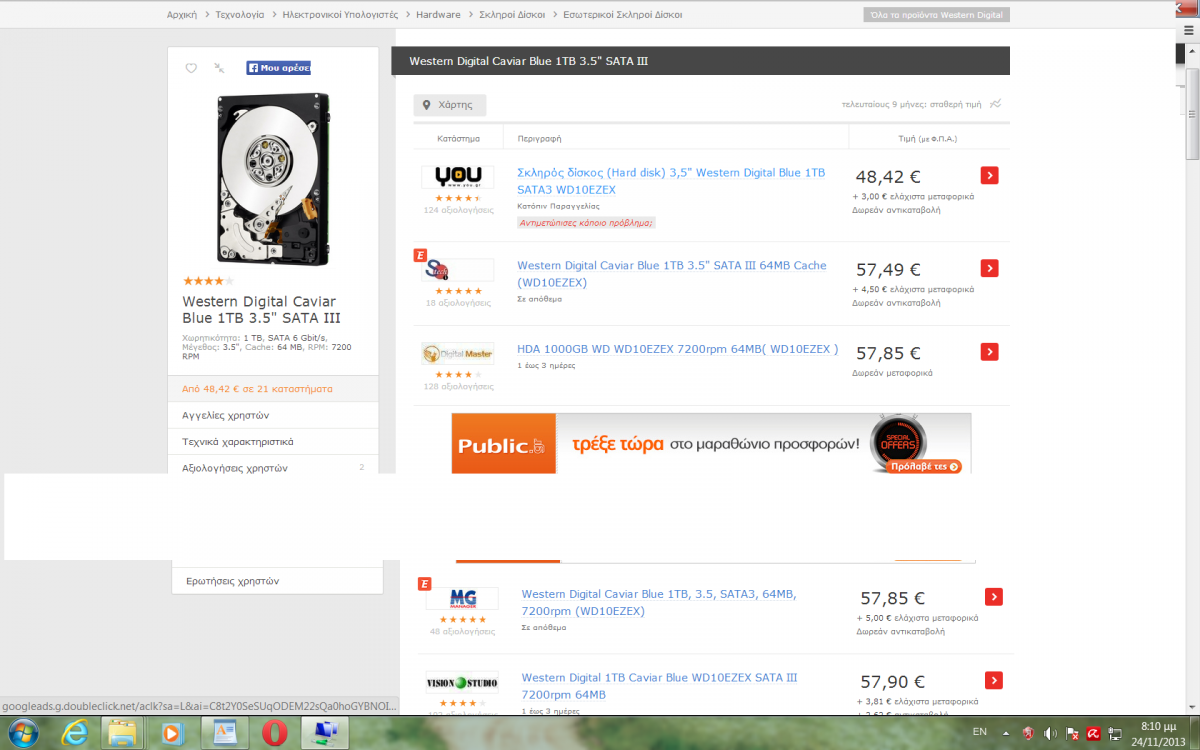Click the EN language indicator
Image resolution: width=1200 pixels, height=750 pixels.
coord(980,733)
